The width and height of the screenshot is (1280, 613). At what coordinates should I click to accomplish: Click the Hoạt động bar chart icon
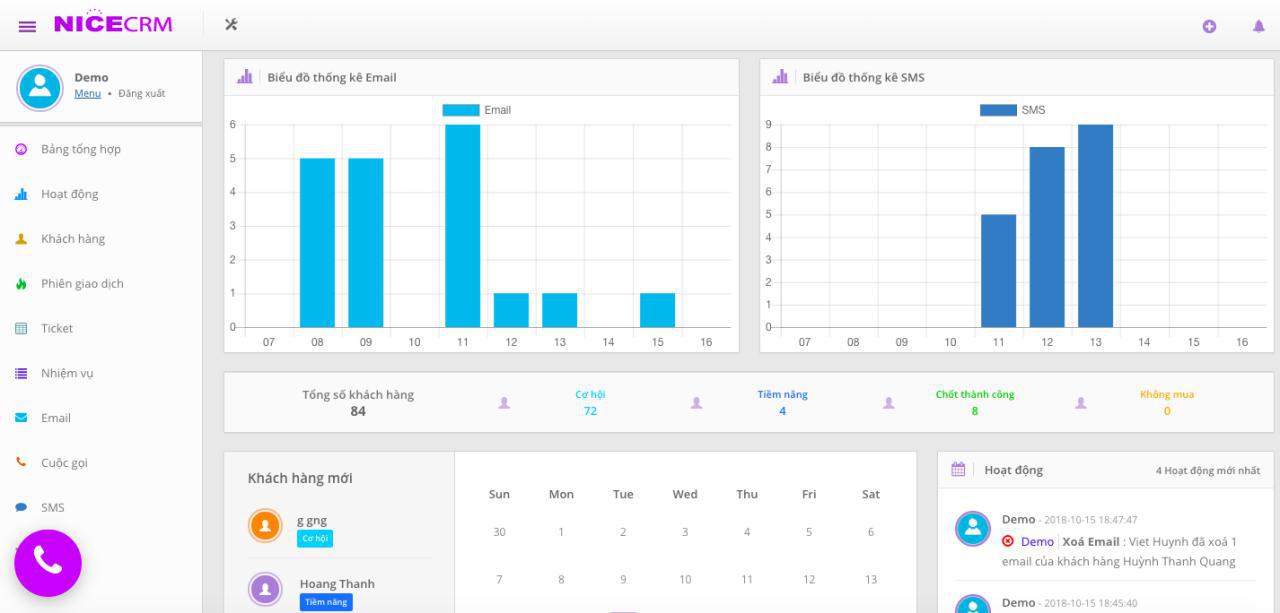(x=20, y=194)
